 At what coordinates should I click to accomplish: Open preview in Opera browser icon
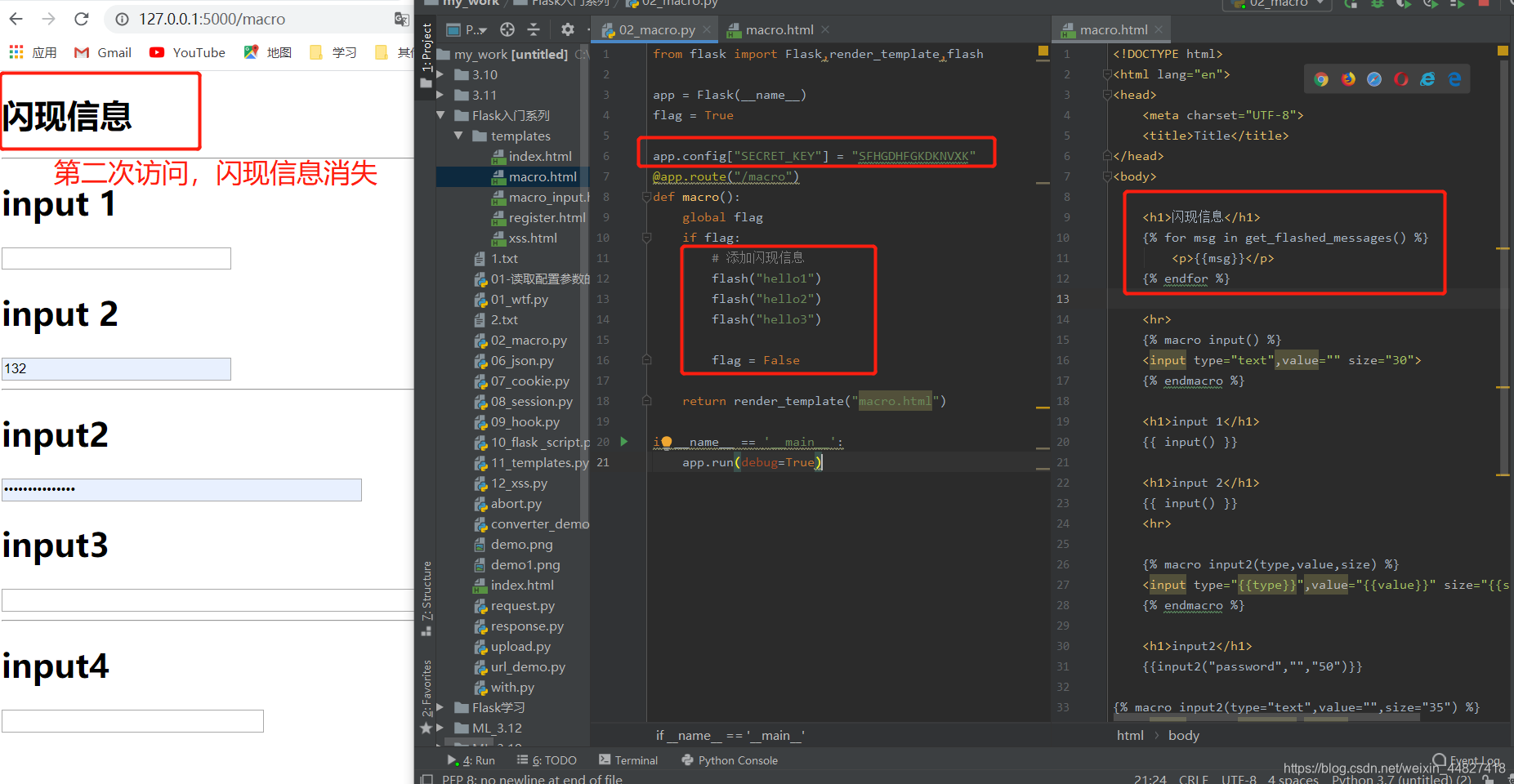[1401, 79]
